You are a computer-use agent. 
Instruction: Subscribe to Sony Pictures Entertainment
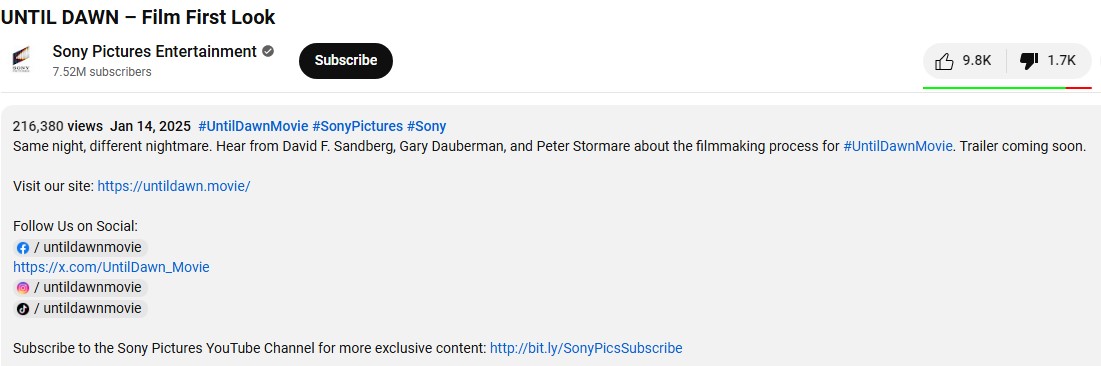[x=345, y=60]
